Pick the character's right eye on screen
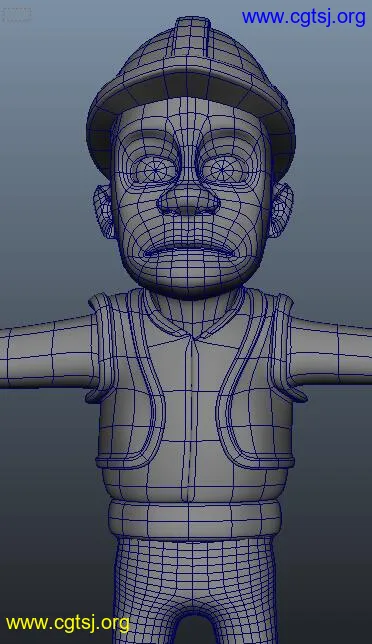 pyautogui.click(x=222, y=169)
